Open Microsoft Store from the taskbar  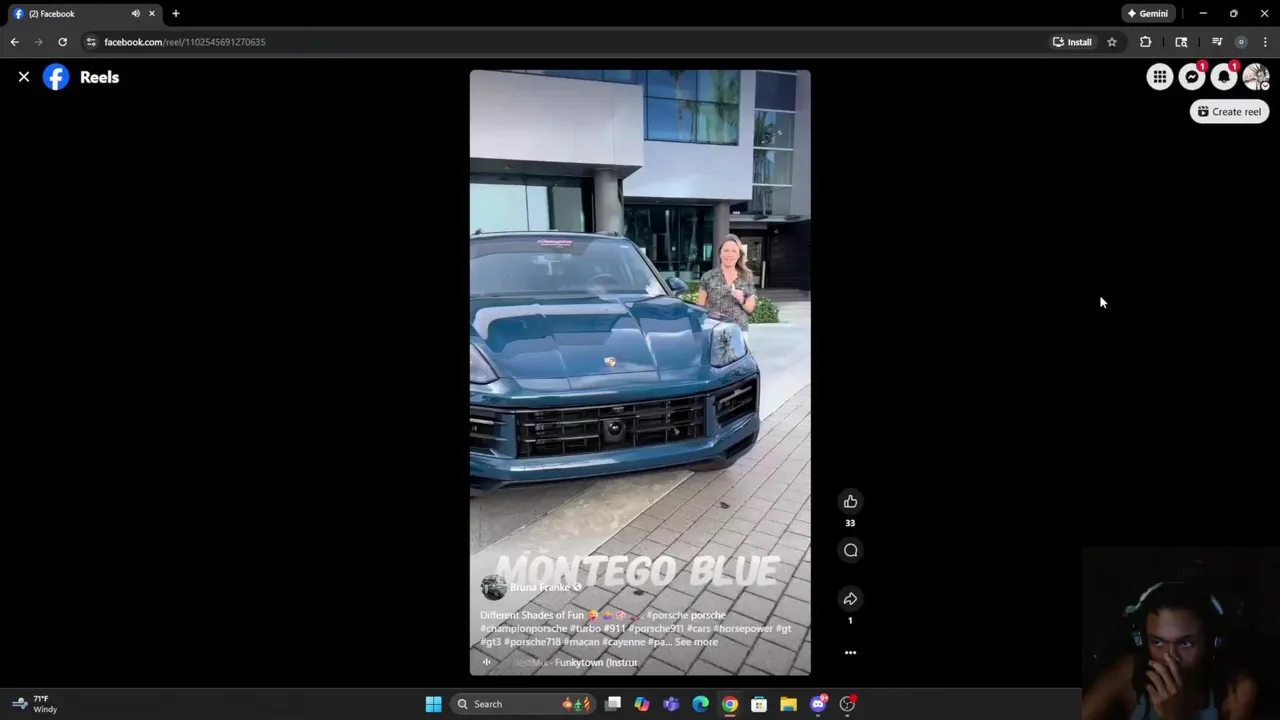pyautogui.click(x=759, y=704)
